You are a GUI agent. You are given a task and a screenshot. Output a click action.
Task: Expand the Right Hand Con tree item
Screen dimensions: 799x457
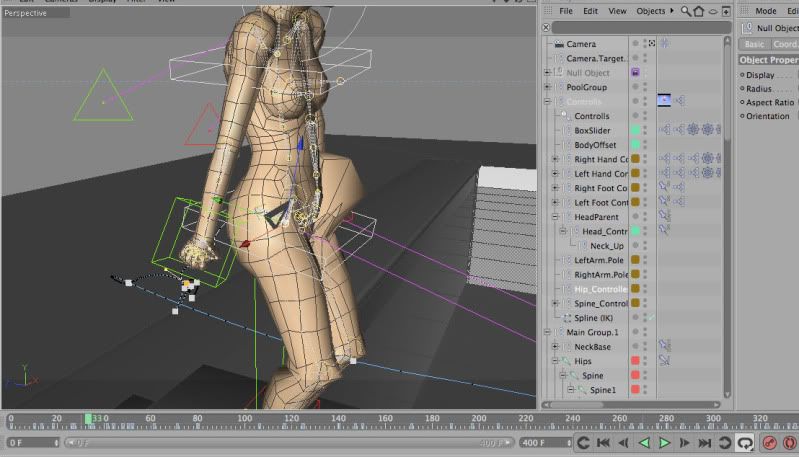pos(555,159)
